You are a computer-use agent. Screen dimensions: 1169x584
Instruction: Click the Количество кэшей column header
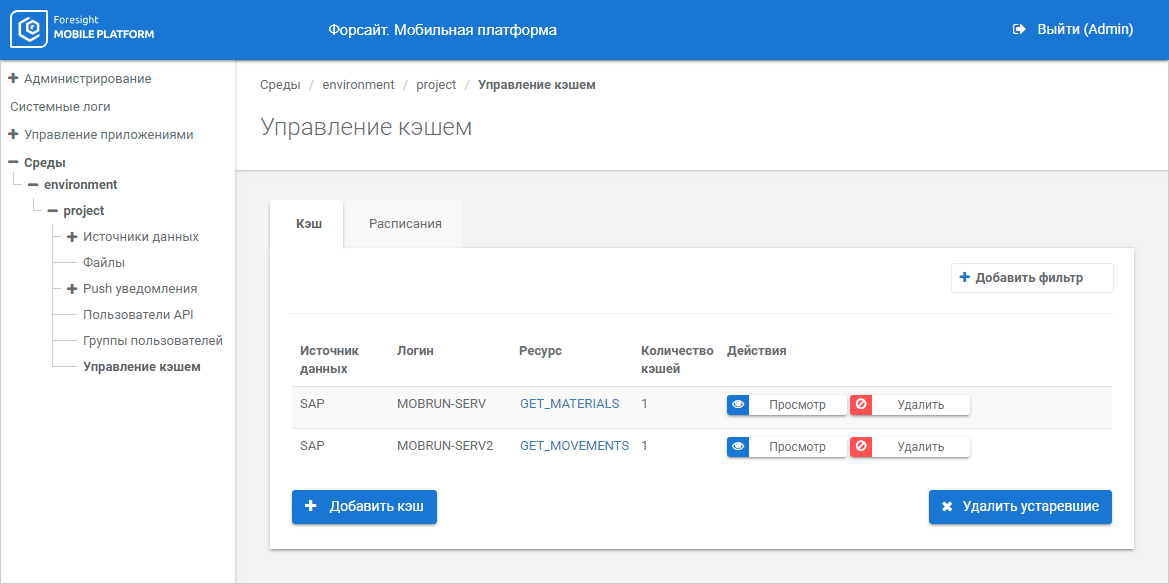point(677,359)
